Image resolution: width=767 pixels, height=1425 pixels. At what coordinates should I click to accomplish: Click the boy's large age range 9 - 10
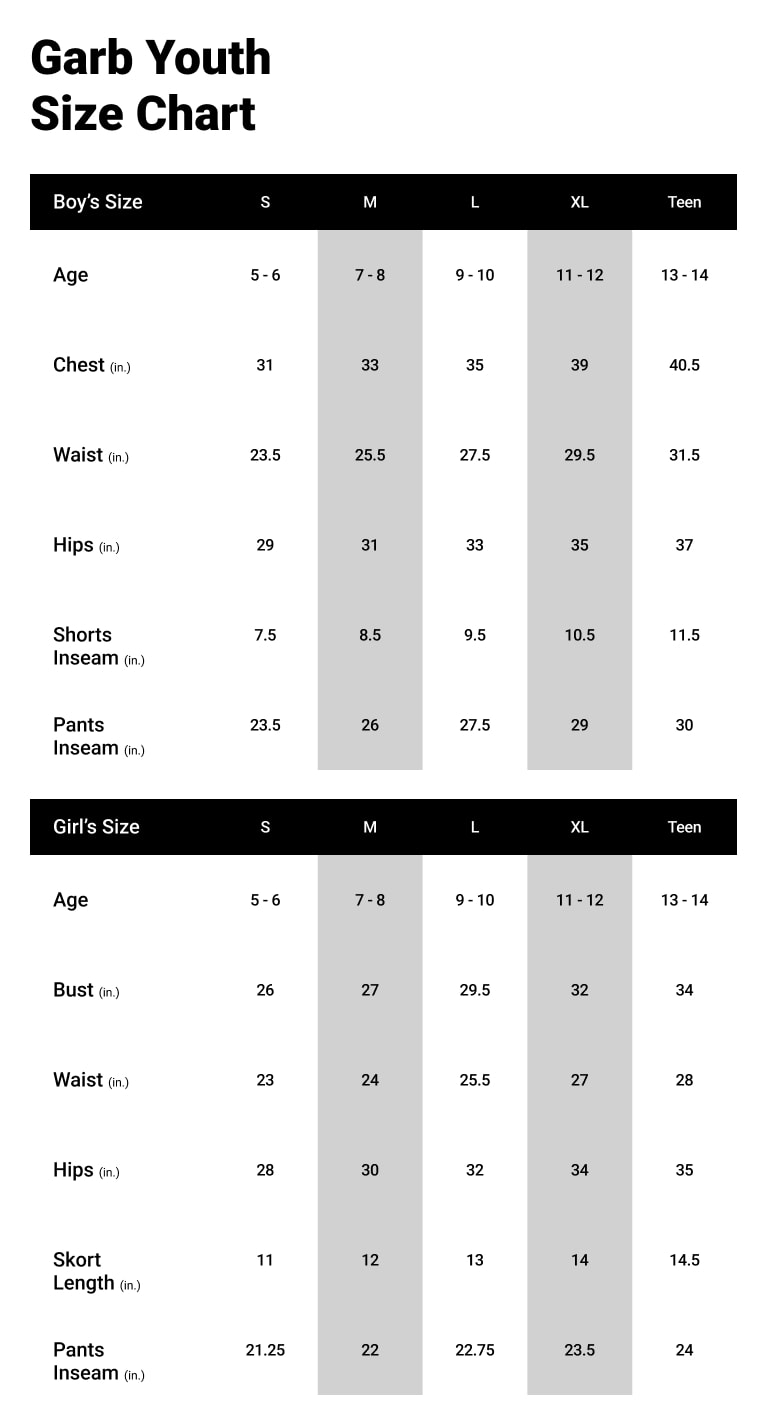pos(475,275)
